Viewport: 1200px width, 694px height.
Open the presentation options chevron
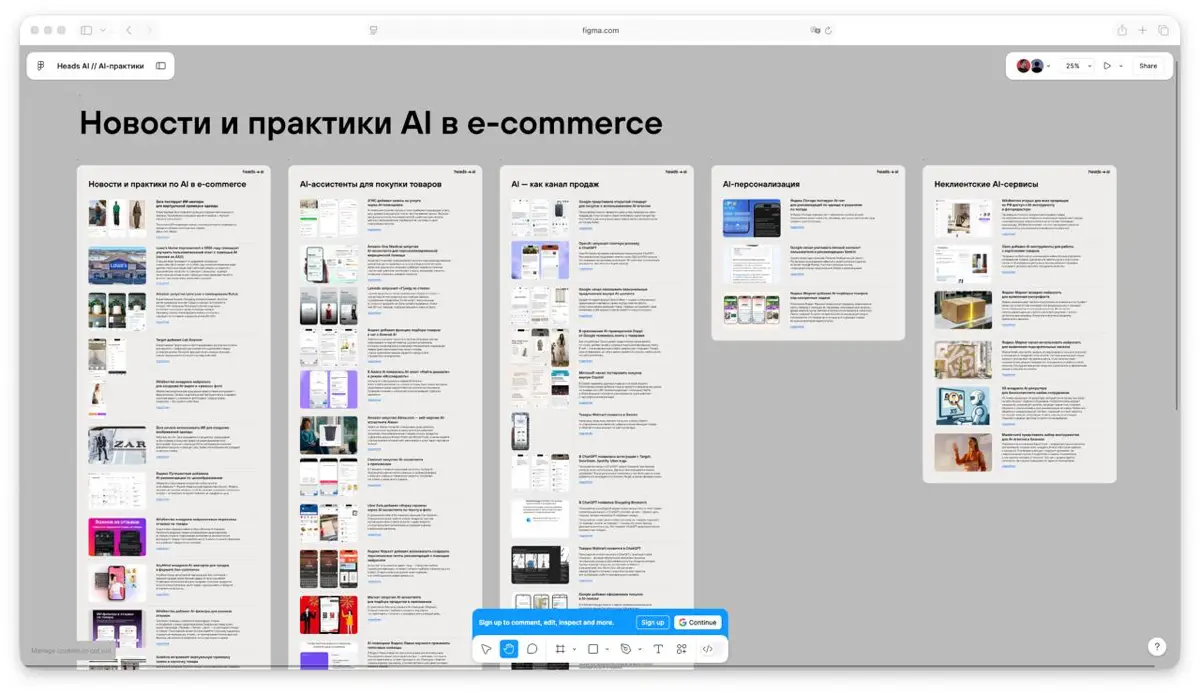coord(1121,65)
